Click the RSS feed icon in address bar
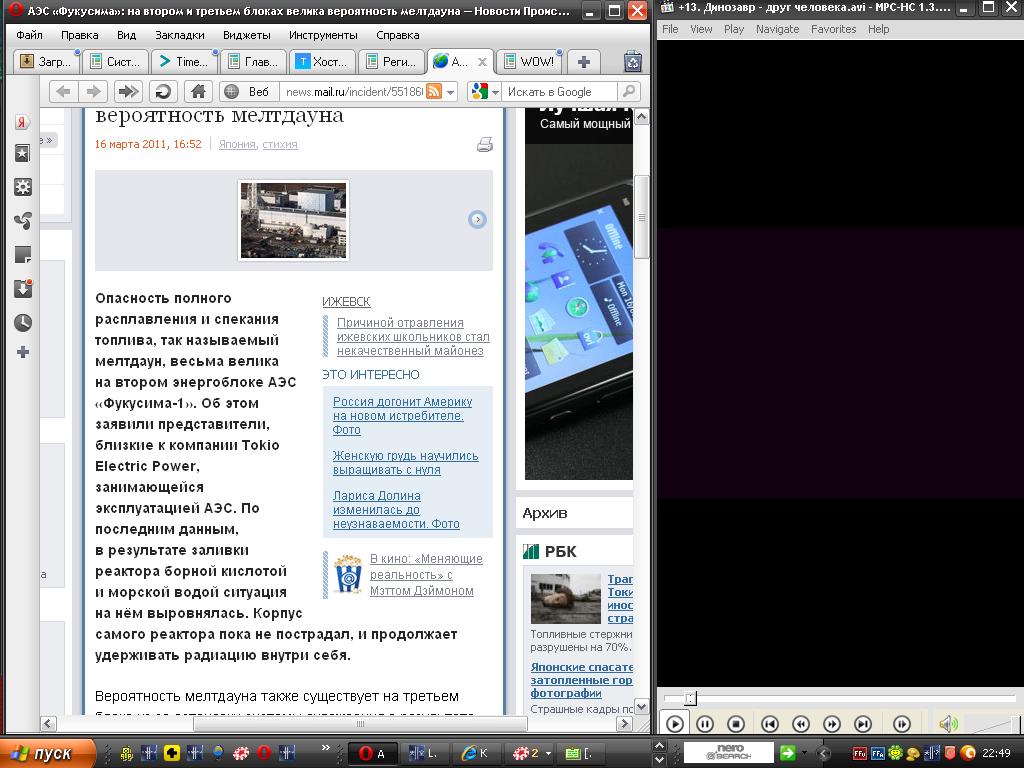The height and width of the screenshot is (768, 1024). point(434,92)
